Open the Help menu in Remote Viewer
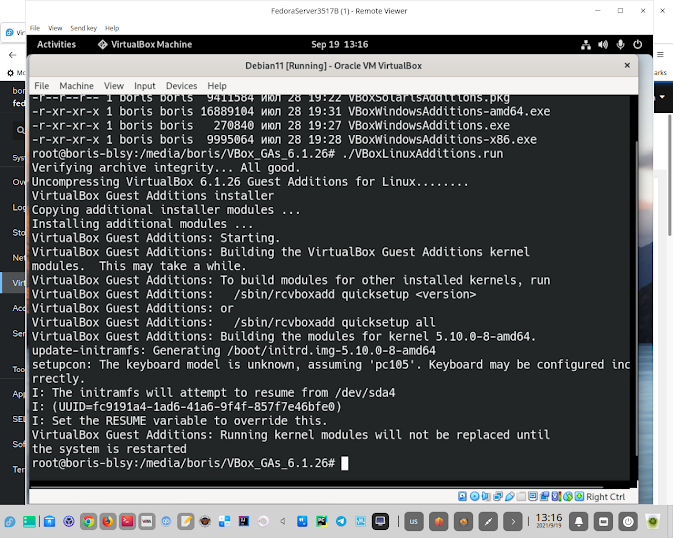 (x=112, y=28)
